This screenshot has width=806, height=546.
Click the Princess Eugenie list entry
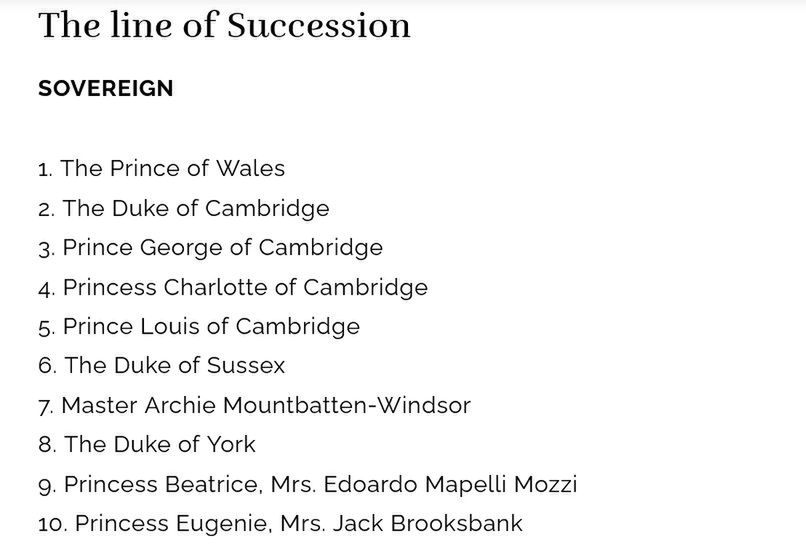tap(280, 524)
